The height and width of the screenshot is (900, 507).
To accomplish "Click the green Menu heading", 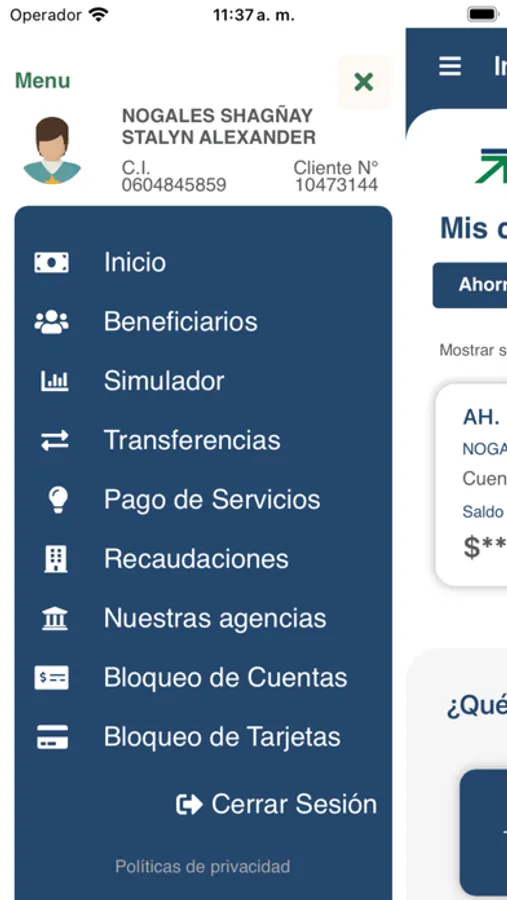I will (42, 81).
